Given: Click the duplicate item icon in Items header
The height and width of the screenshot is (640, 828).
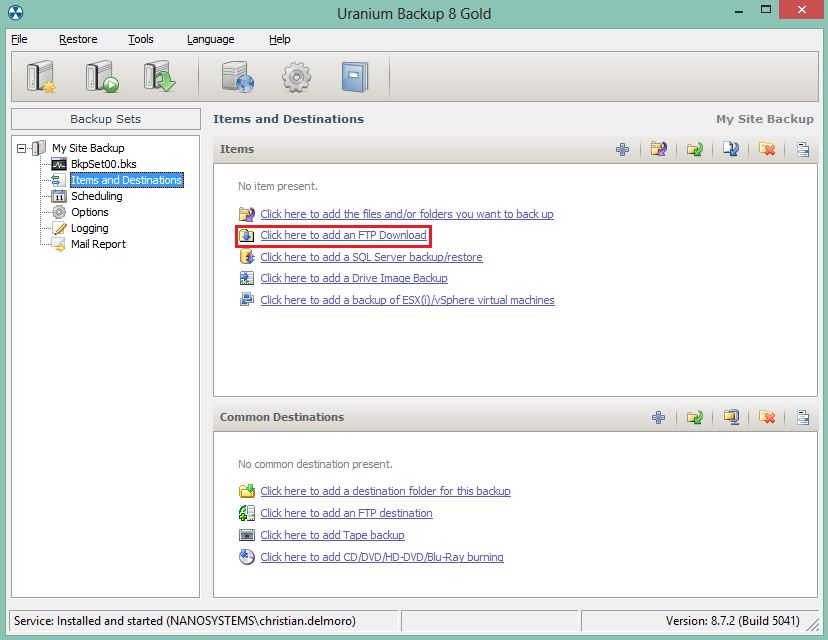Looking at the screenshot, I should pyautogui.click(x=731, y=149).
